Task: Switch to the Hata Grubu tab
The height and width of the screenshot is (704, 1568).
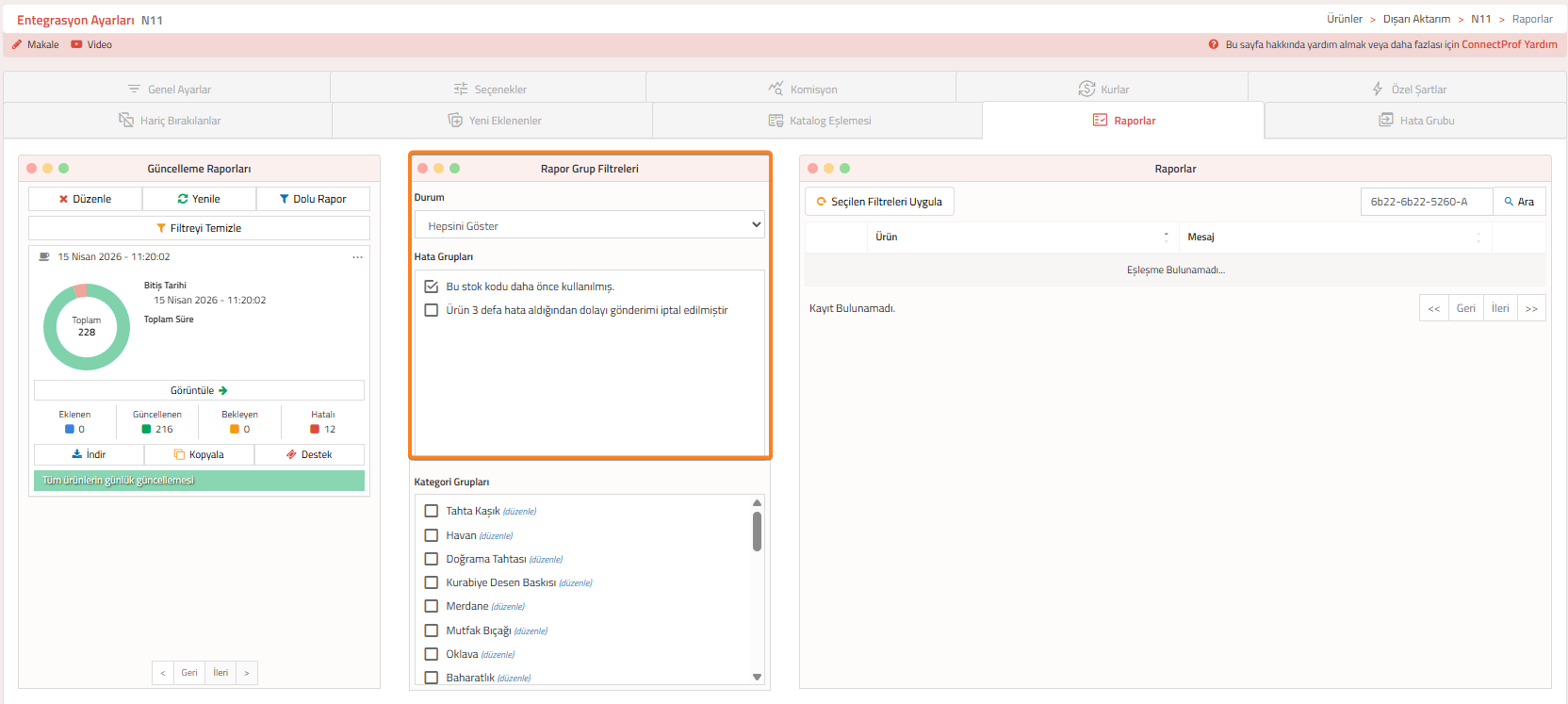Action: click(x=1416, y=121)
